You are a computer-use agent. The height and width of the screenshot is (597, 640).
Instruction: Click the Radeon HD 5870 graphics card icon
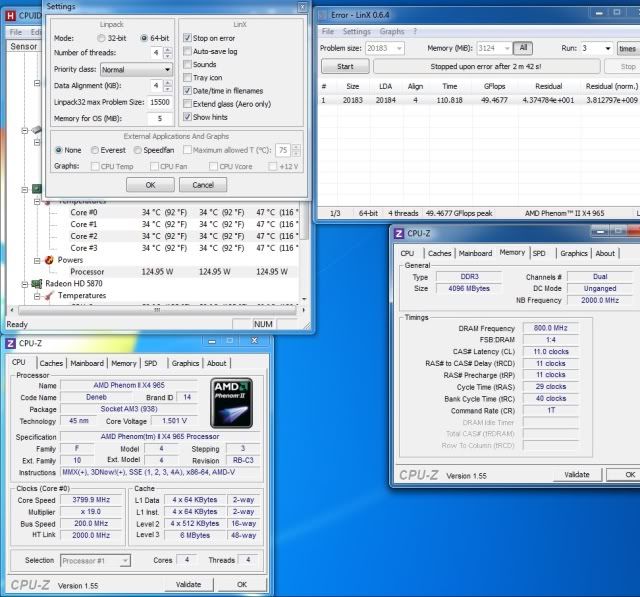37,284
